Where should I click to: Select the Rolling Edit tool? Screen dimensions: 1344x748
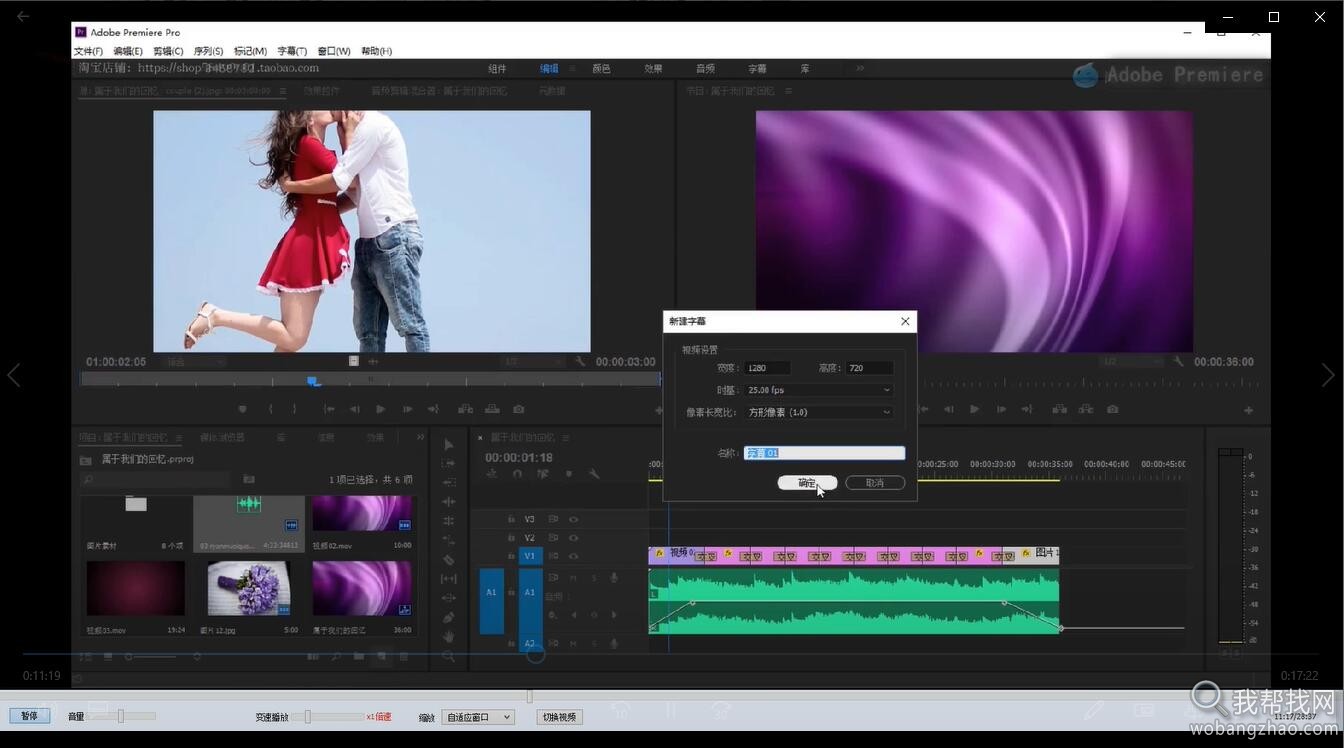point(449,502)
